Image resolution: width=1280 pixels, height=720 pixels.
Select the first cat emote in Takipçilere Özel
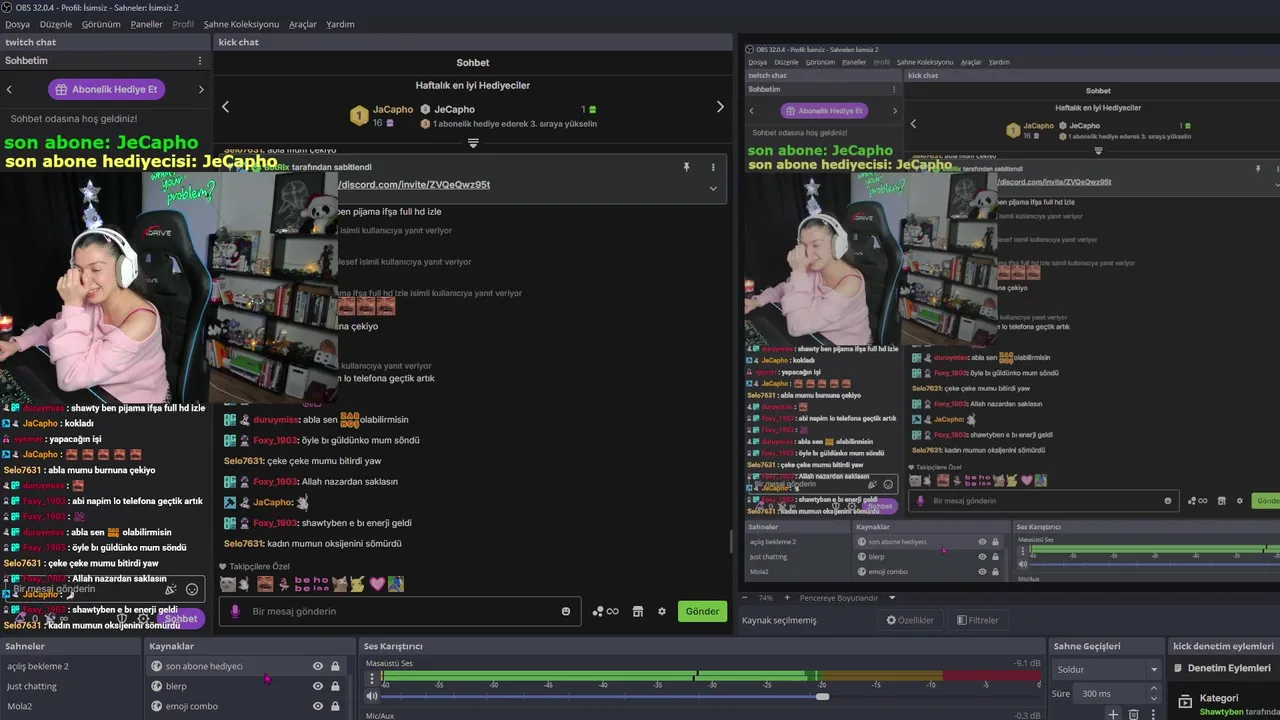(x=228, y=584)
